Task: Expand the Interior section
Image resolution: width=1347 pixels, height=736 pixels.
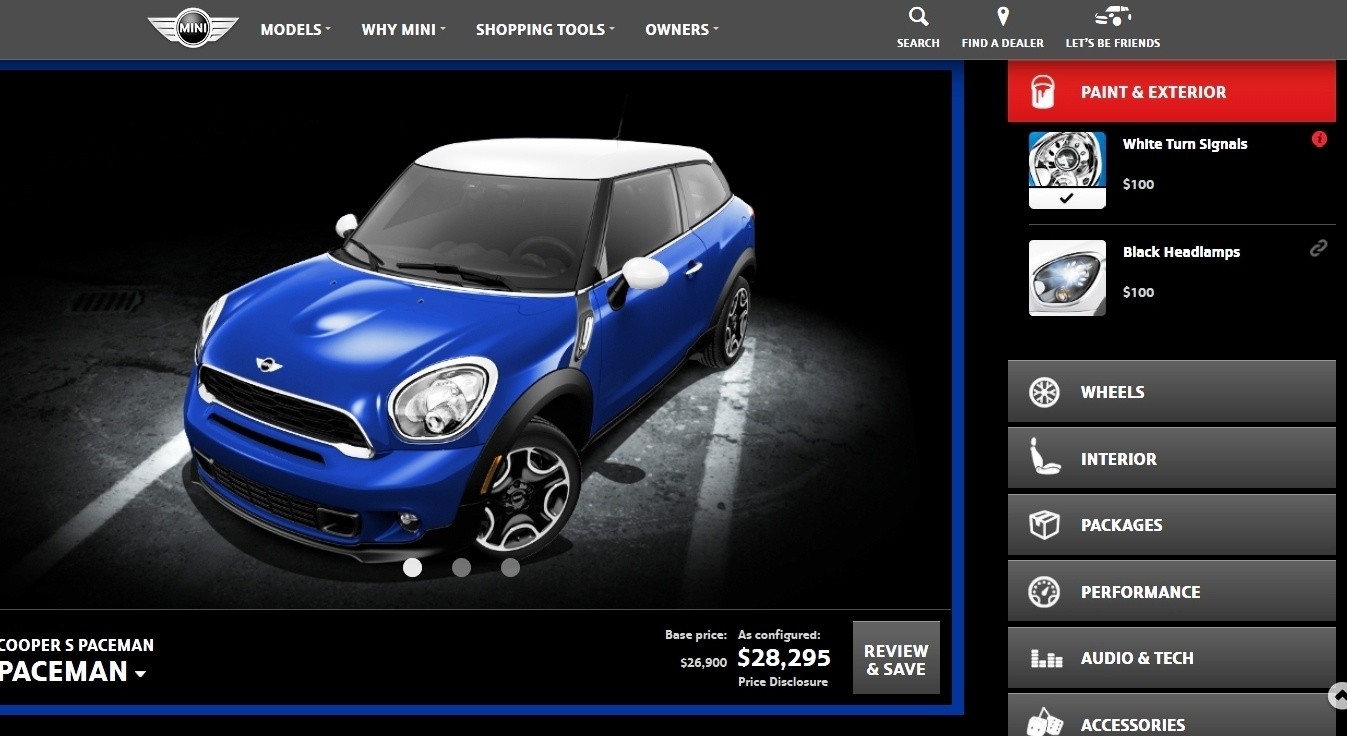Action: pos(1171,458)
